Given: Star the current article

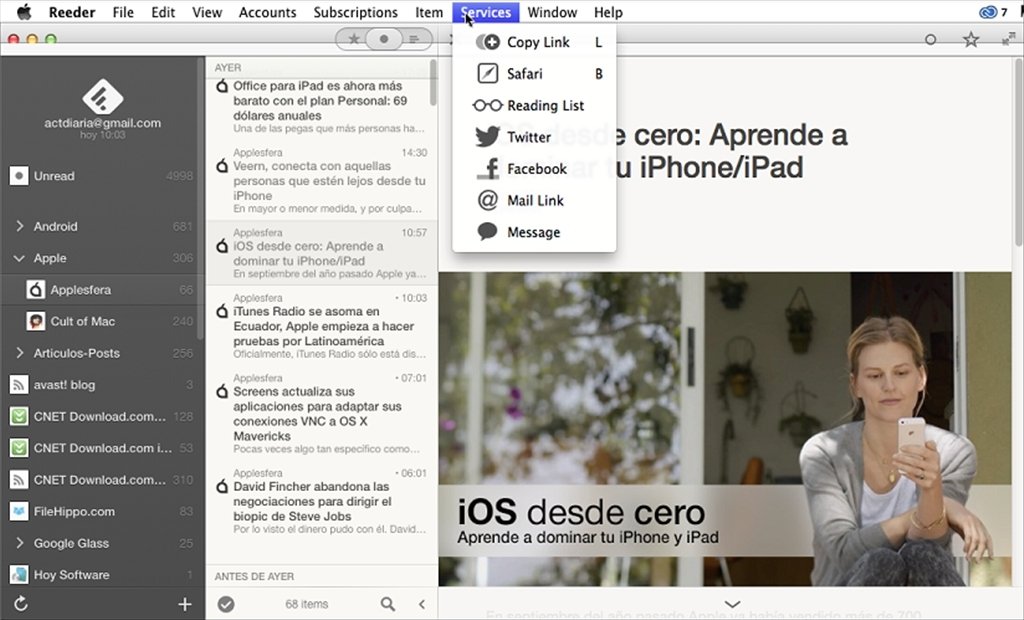Looking at the screenshot, I should pyautogui.click(x=971, y=40).
